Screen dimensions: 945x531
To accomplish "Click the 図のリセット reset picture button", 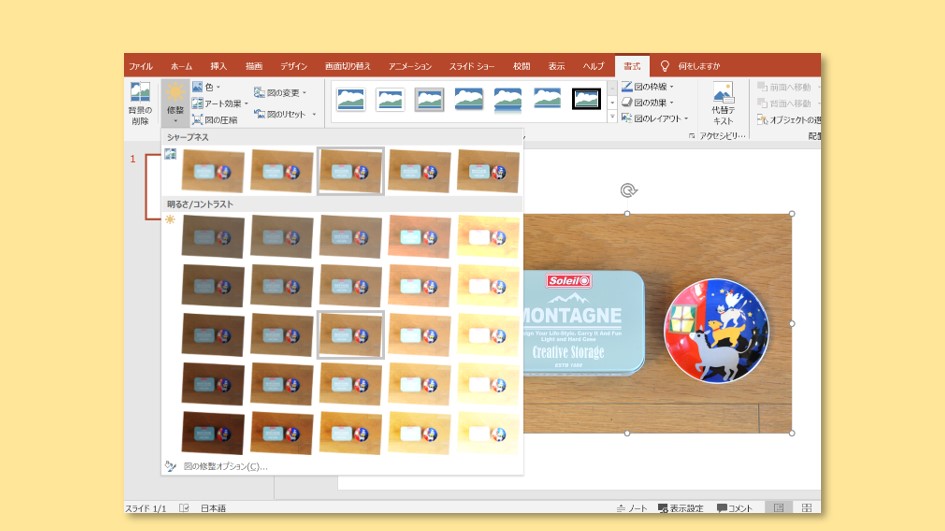I will (x=285, y=115).
